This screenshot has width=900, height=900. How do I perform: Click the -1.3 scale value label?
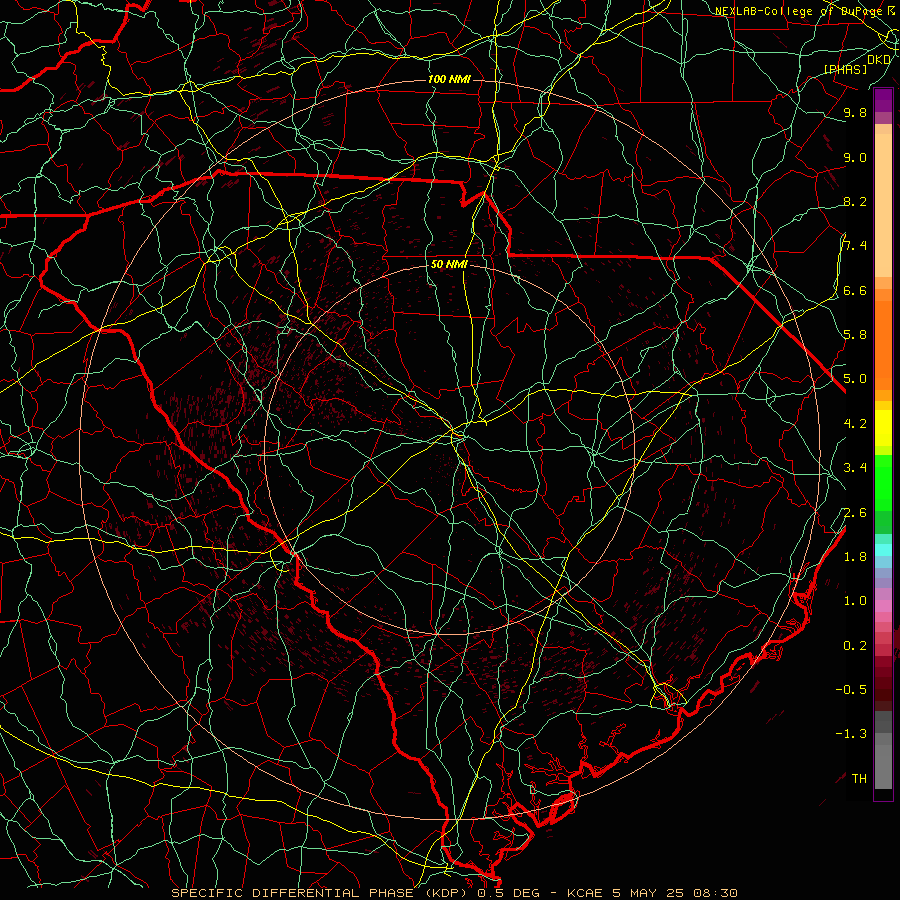pyautogui.click(x=851, y=734)
